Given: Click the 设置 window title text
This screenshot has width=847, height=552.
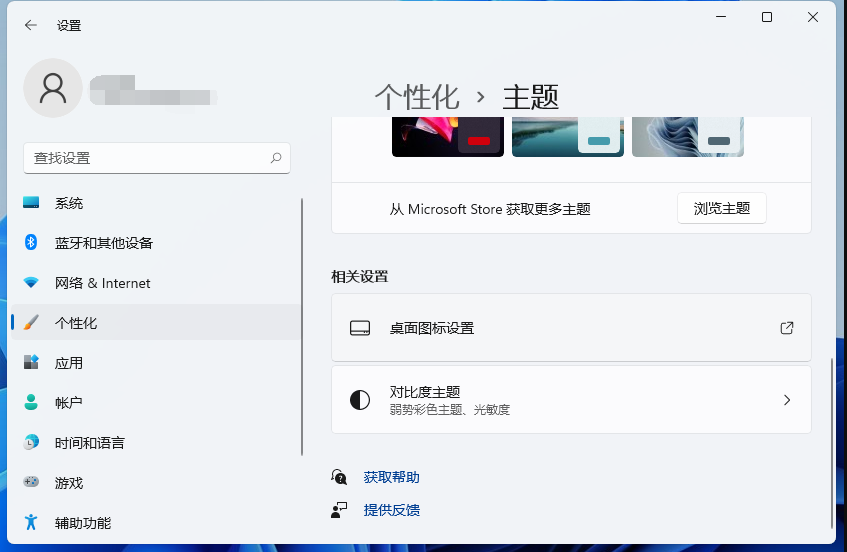Looking at the screenshot, I should (69, 25).
